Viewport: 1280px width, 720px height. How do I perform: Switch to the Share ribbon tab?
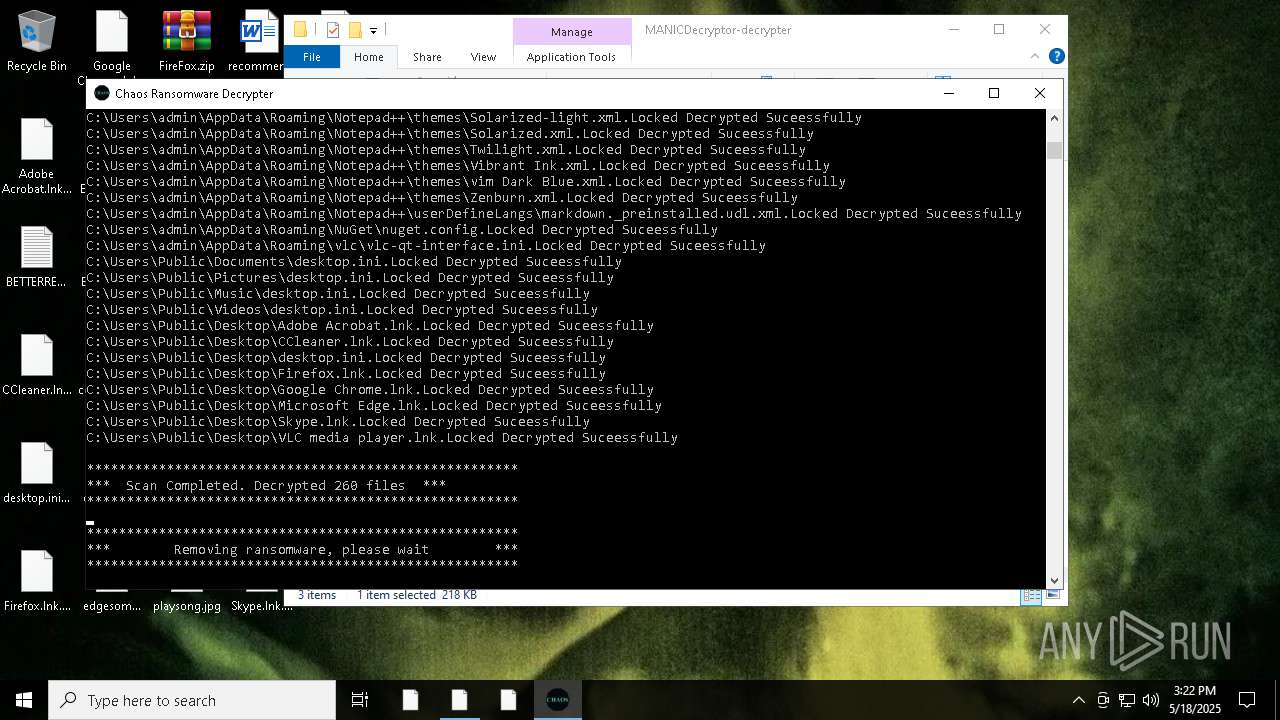click(x=427, y=57)
